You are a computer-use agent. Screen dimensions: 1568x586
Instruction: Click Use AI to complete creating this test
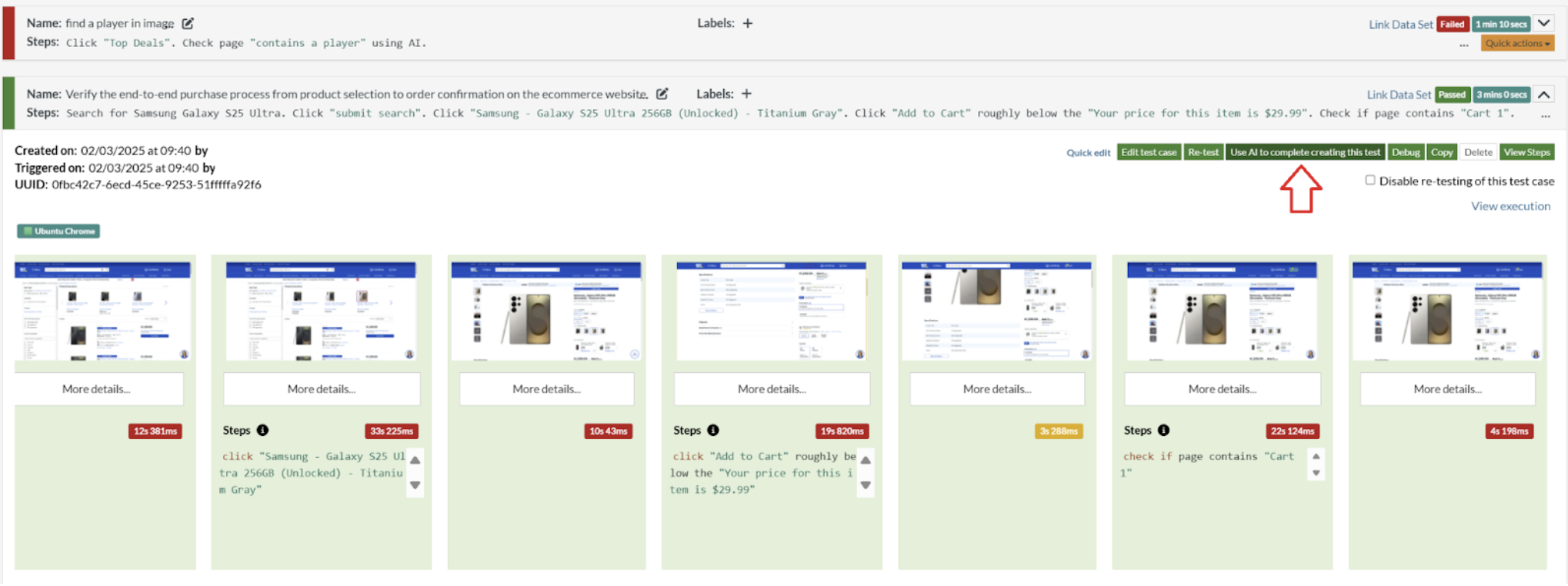click(x=1305, y=152)
